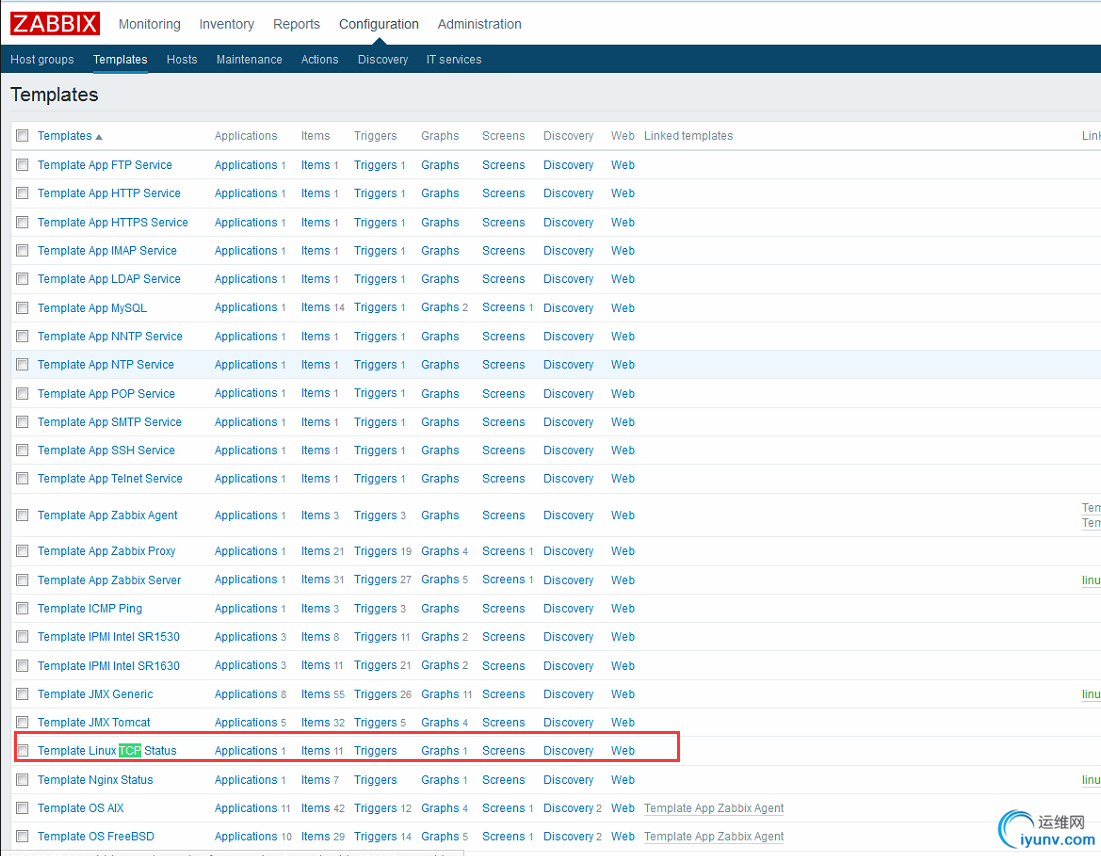Switch to Templates submenu
This screenshot has height=856, width=1101.
click(120, 60)
